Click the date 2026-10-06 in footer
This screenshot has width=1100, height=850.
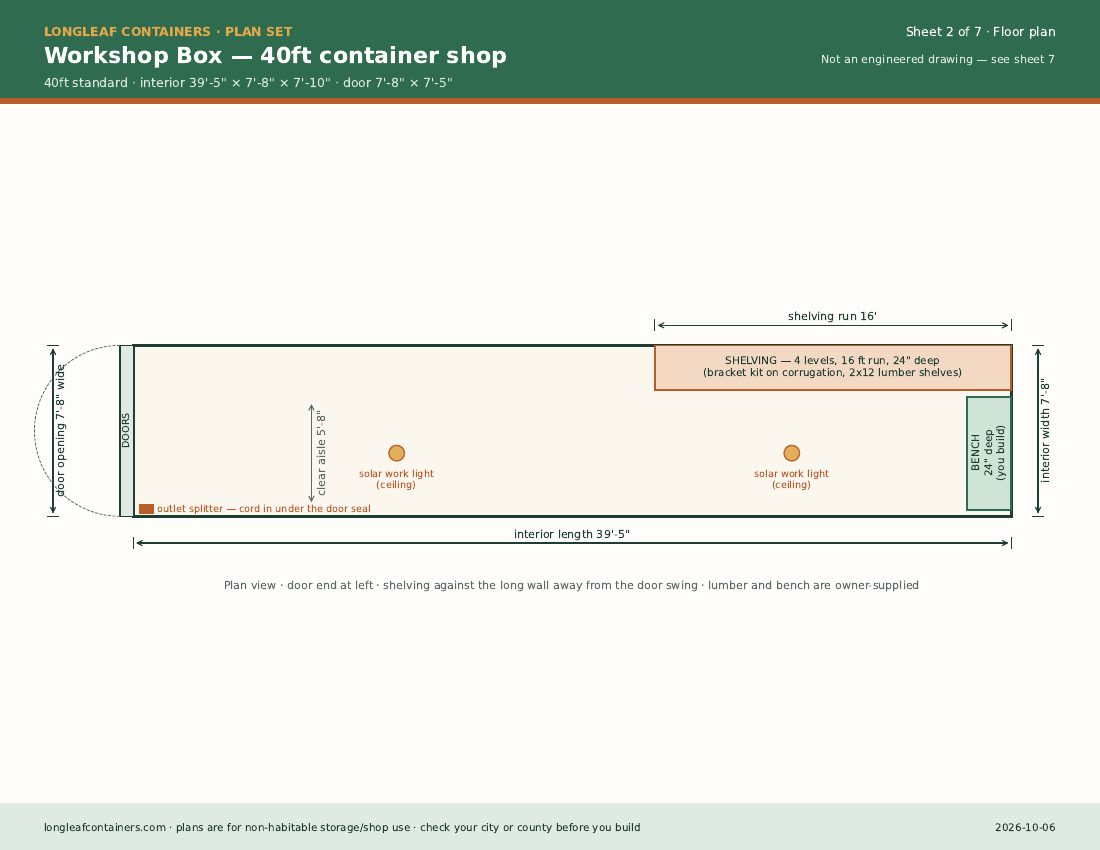tap(1025, 827)
